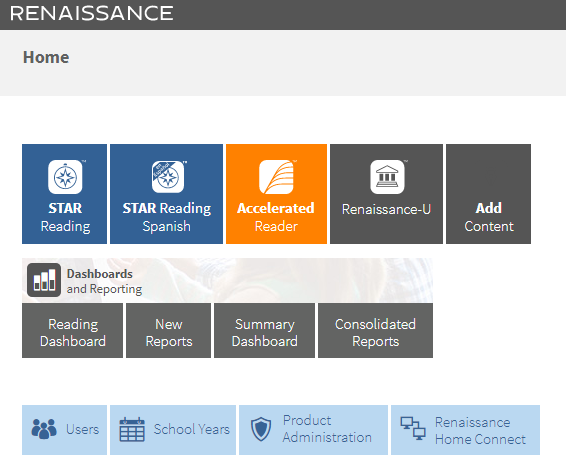Viewport: 566px width, 472px height.
Task: Open the Accelerated Reader book icon
Action: (x=276, y=177)
